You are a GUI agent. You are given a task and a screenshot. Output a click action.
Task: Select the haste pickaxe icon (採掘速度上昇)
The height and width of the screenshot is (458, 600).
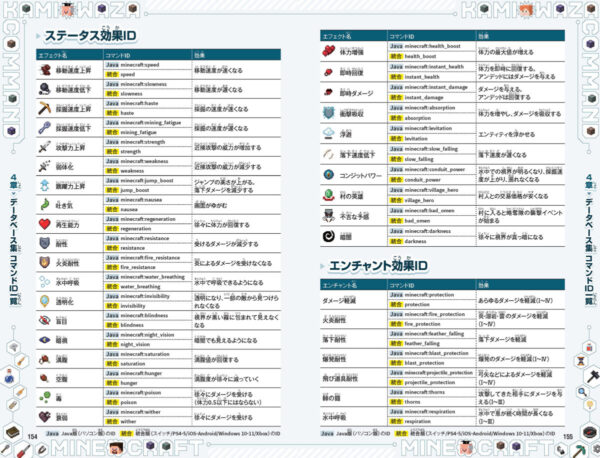tap(46, 106)
